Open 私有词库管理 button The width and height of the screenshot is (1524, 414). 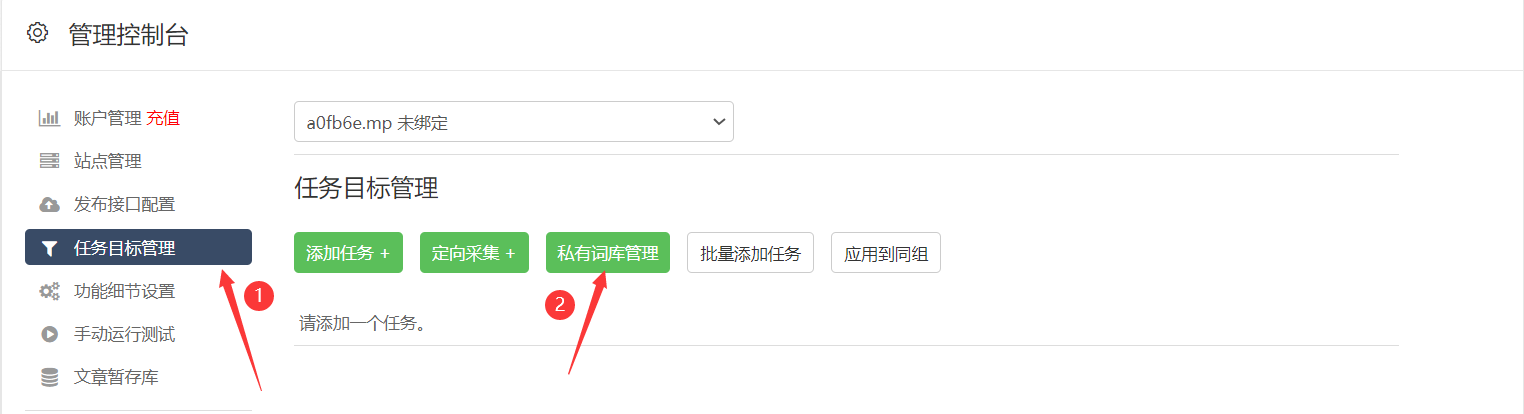[608, 253]
